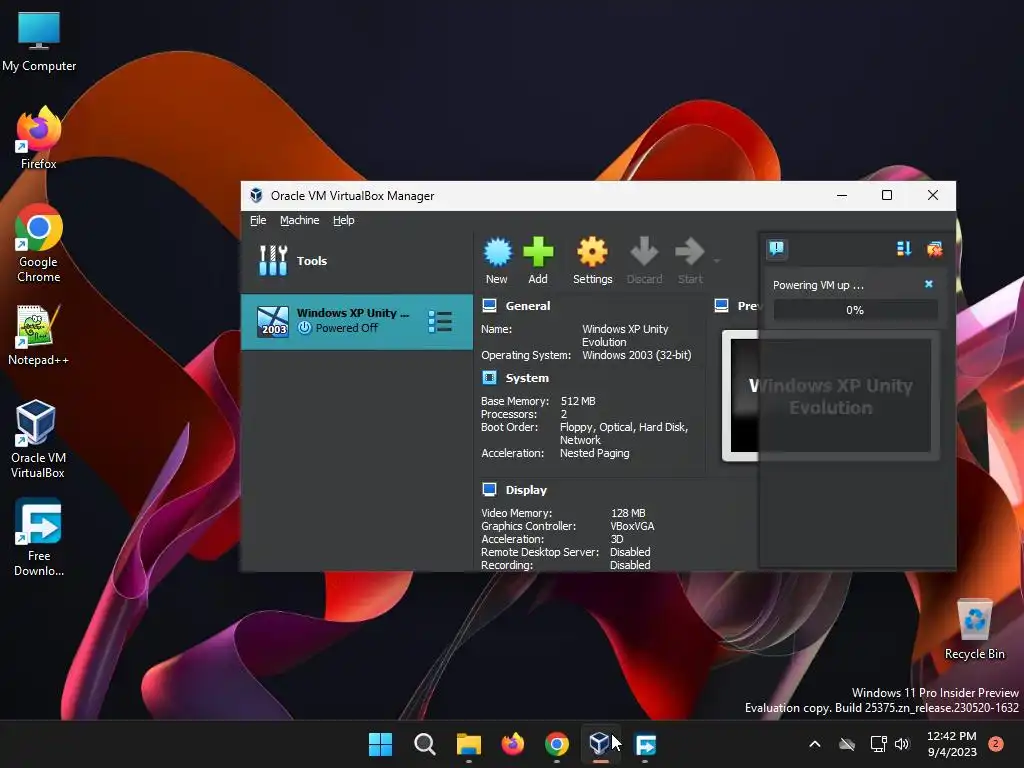Open the Settings gear in the VirtualBox toolbar

point(592,252)
